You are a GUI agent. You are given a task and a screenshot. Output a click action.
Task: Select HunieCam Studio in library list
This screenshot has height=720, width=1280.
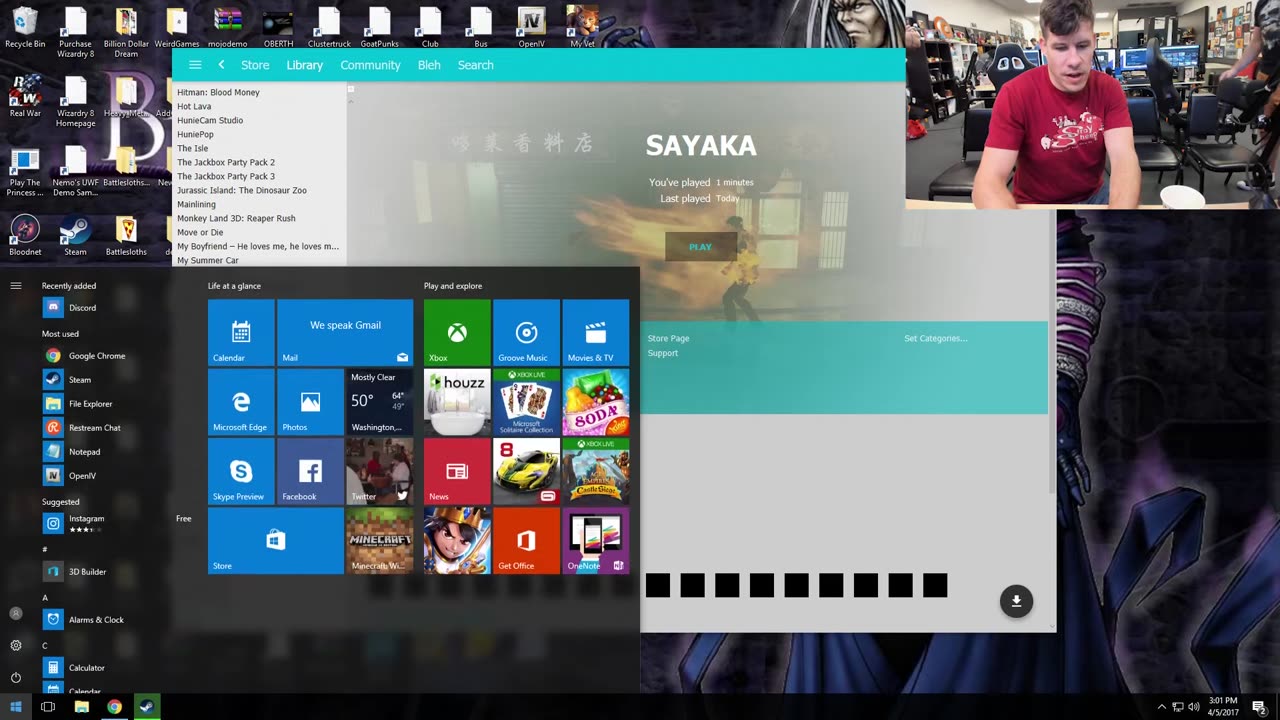tap(210, 120)
